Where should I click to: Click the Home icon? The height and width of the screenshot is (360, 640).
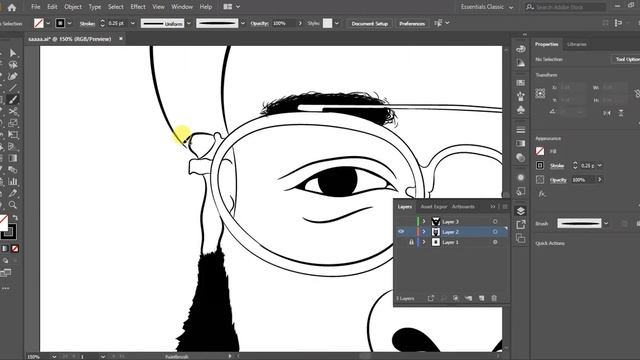pos(12,7)
